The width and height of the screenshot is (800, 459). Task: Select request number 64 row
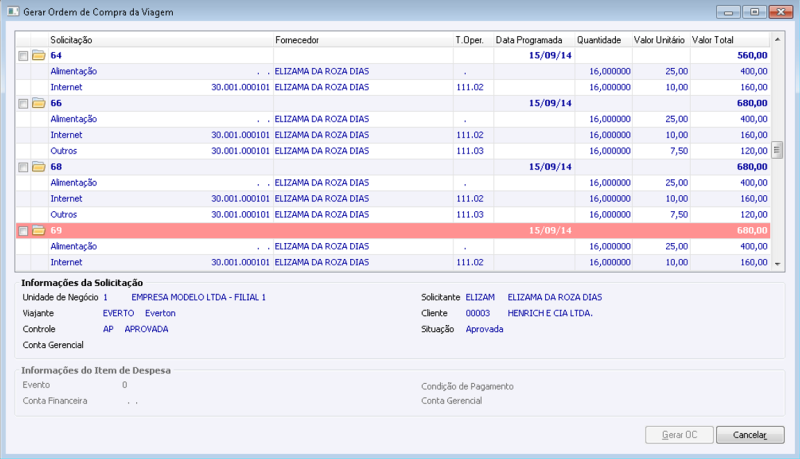[x=393, y=55]
